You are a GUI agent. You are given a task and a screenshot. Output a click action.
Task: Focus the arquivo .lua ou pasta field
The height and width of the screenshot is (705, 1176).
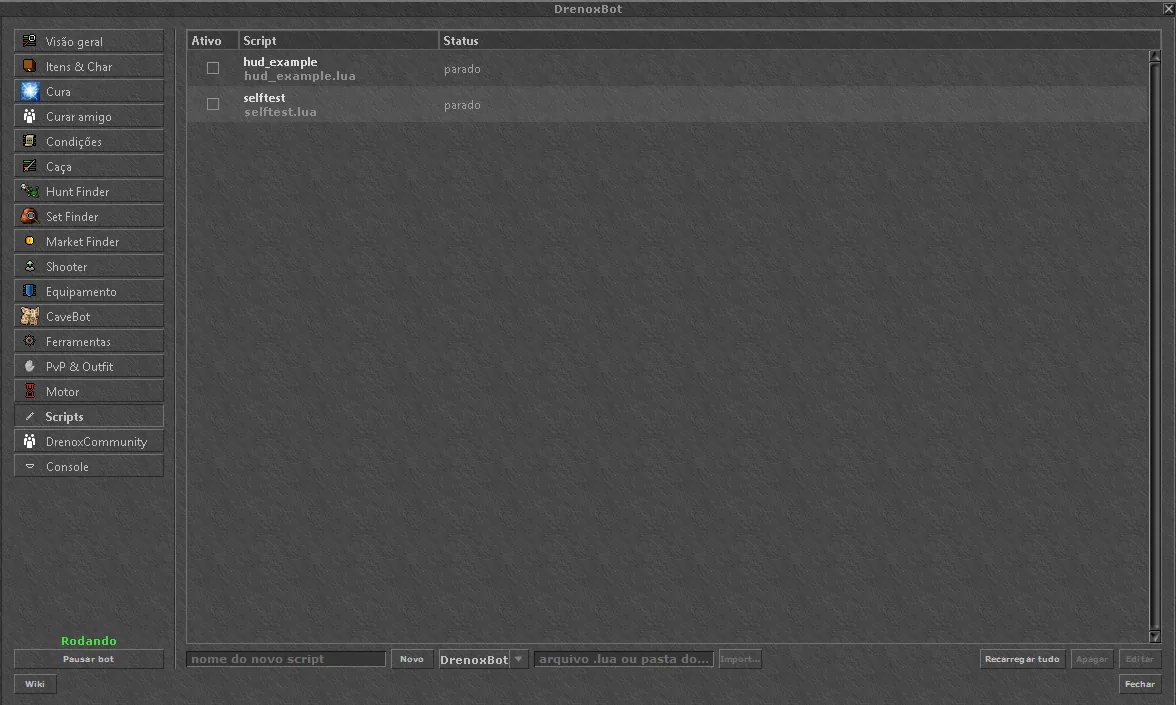(624, 659)
